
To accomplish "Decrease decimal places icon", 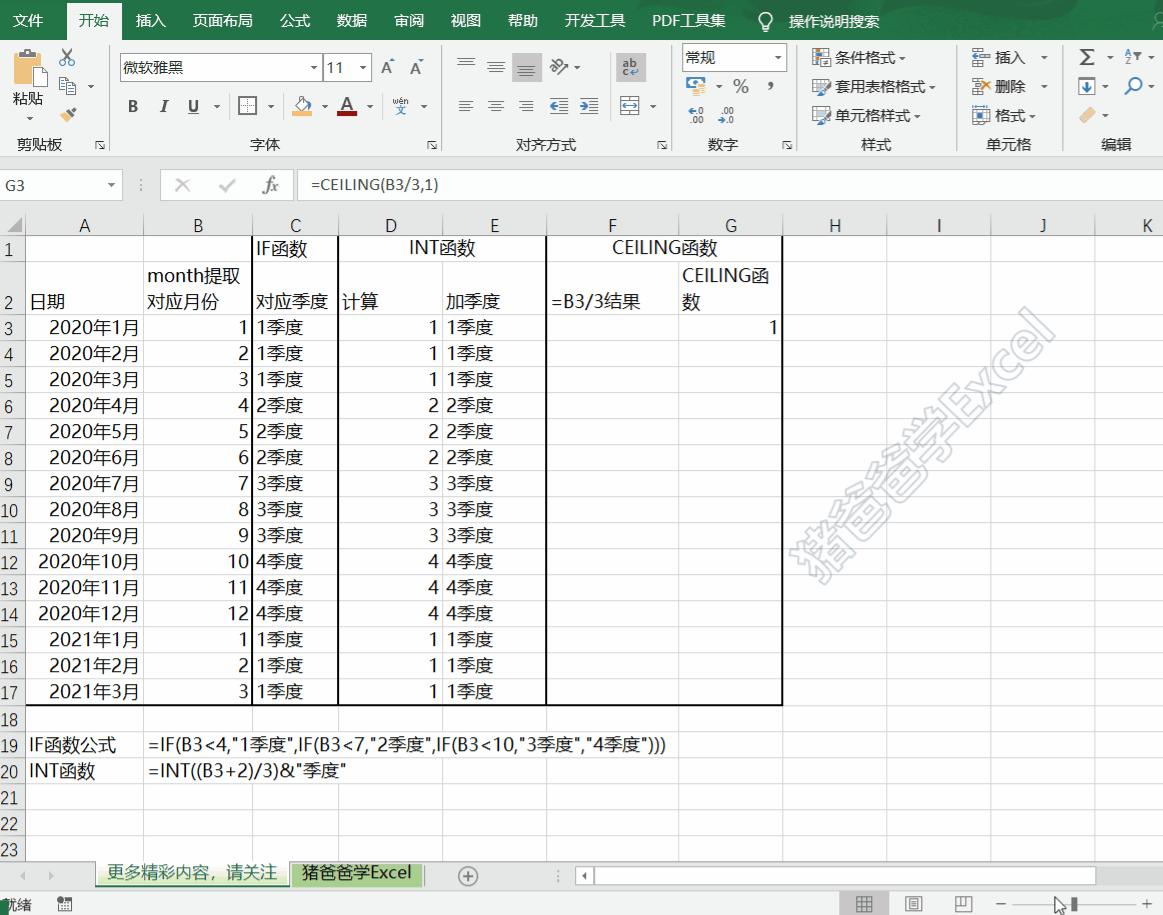I will (726, 115).
